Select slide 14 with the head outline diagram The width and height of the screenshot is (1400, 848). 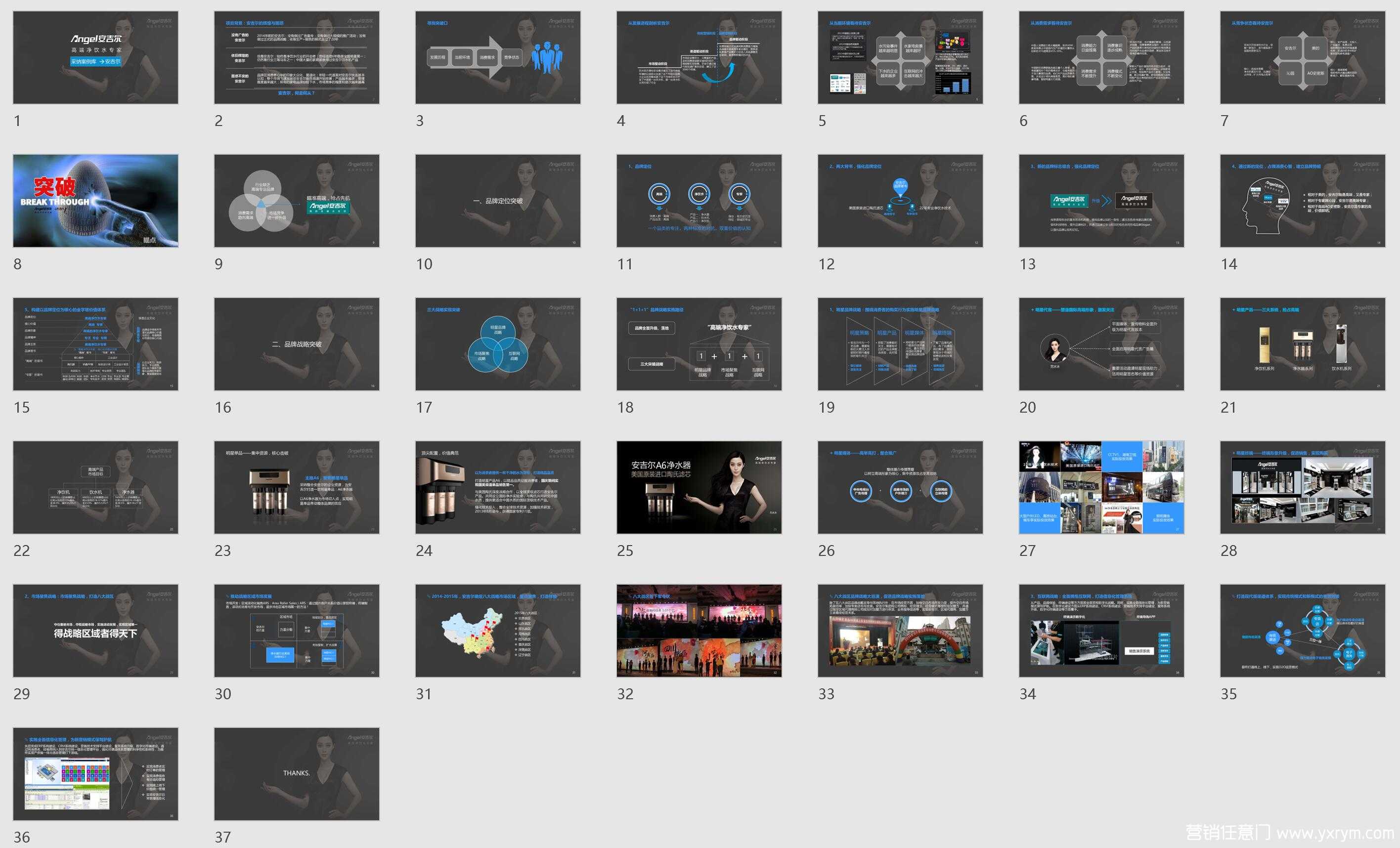click(x=1302, y=201)
